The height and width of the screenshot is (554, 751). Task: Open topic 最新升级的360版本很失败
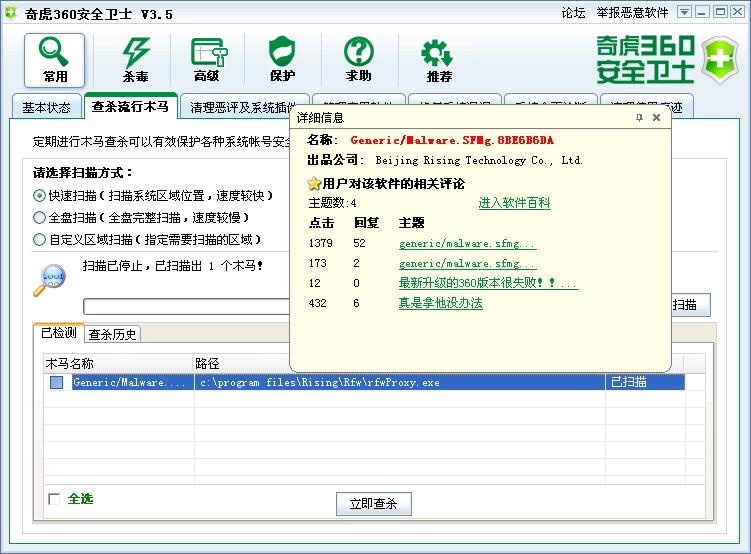coord(488,283)
